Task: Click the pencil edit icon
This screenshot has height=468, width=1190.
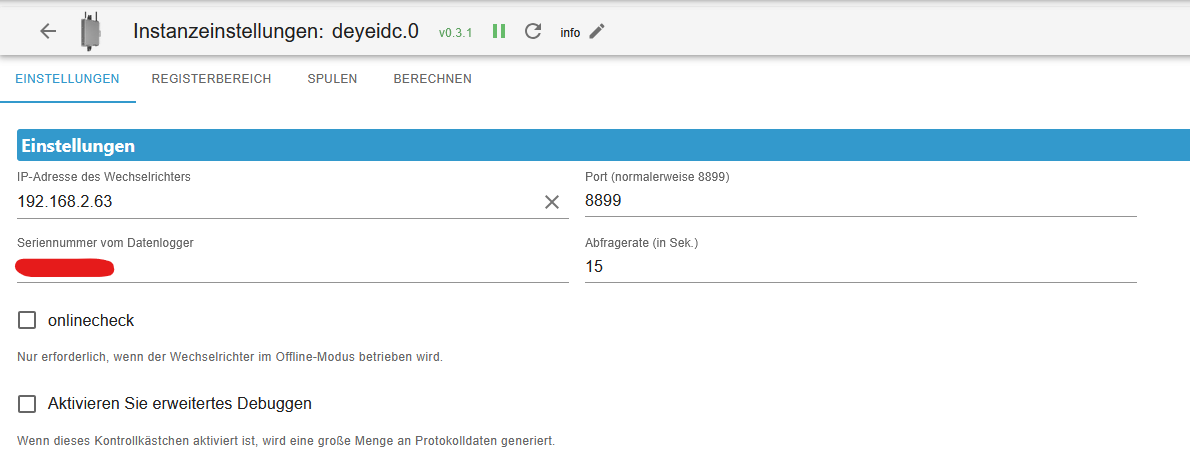Action: click(x=597, y=31)
